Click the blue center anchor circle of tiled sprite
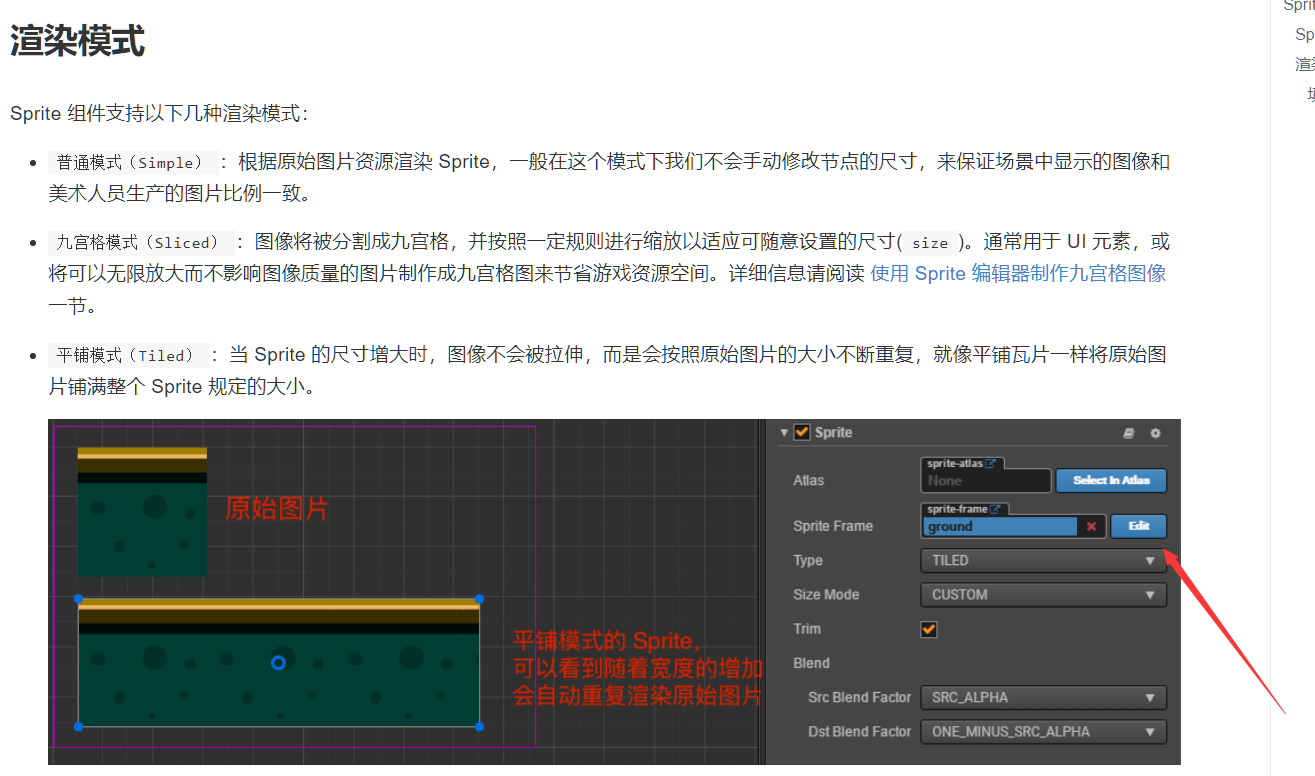This screenshot has height=776, width=1315. coord(279,663)
